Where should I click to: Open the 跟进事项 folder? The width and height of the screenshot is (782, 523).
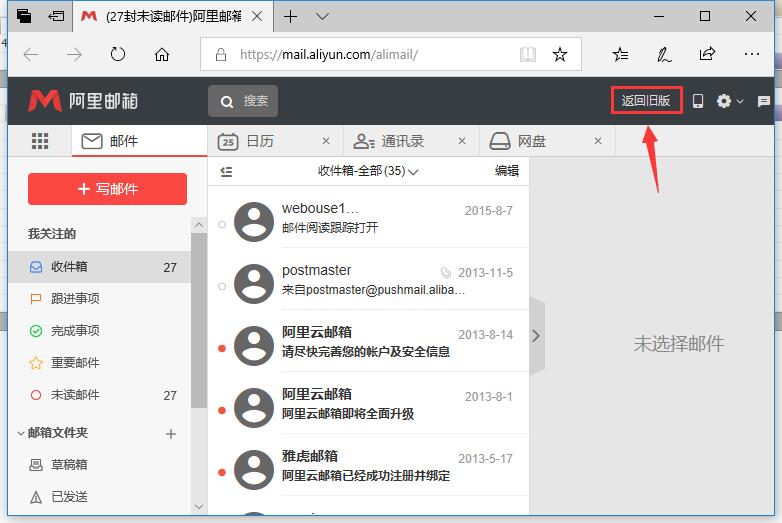pyautogui.click(x=99, y=299)
